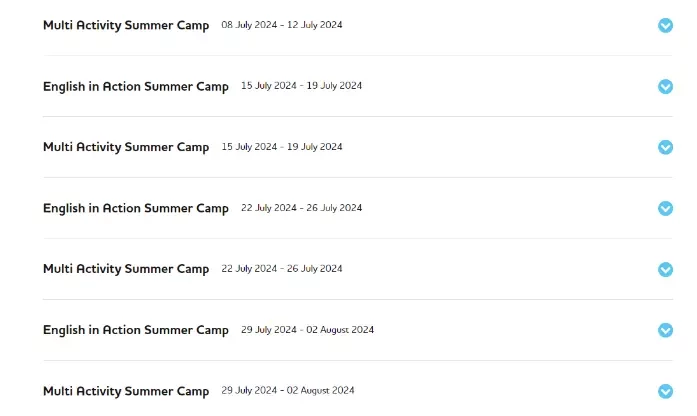The height and width of the screenshot is (416, 697).
Task: Open English in Action Summer Camp heading, 22 July row
Action: click(x=136, y=208)
